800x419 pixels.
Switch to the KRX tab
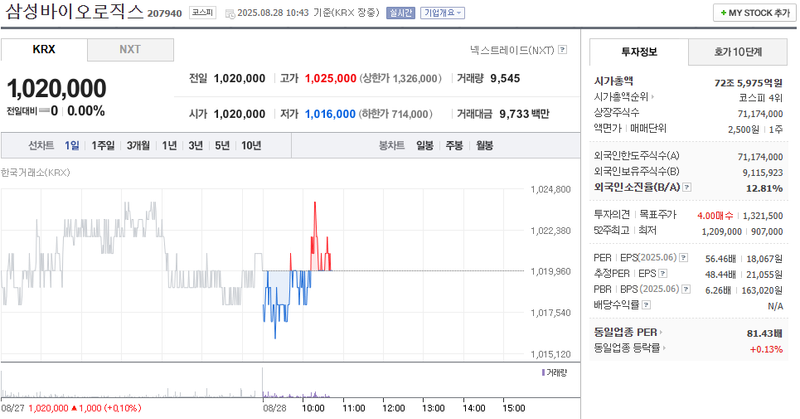(x=44, y=50)
